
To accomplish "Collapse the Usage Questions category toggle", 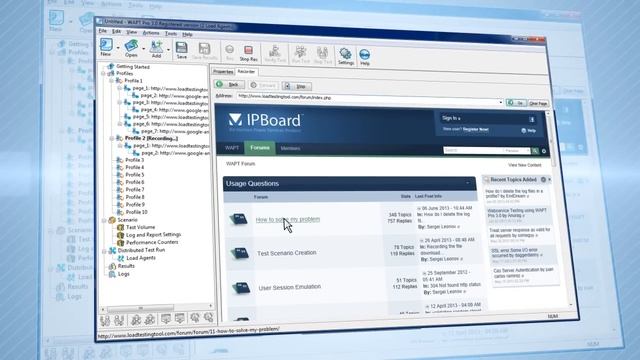I will [468, 183].
